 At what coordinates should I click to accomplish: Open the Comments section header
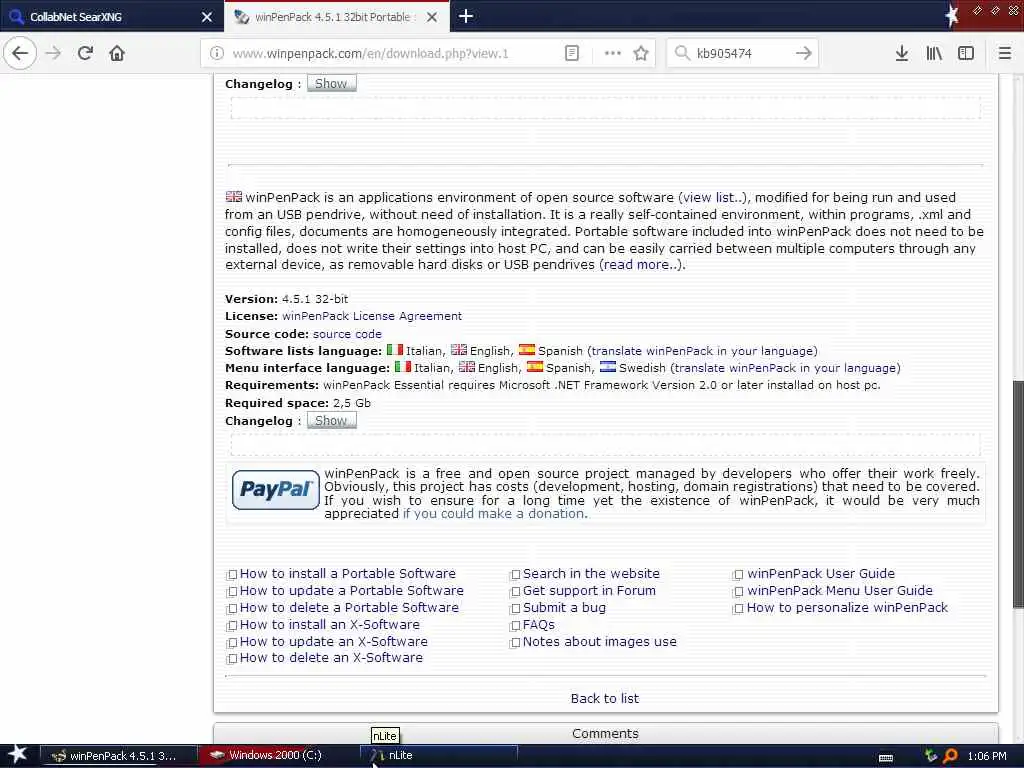(x=605, y=733)
